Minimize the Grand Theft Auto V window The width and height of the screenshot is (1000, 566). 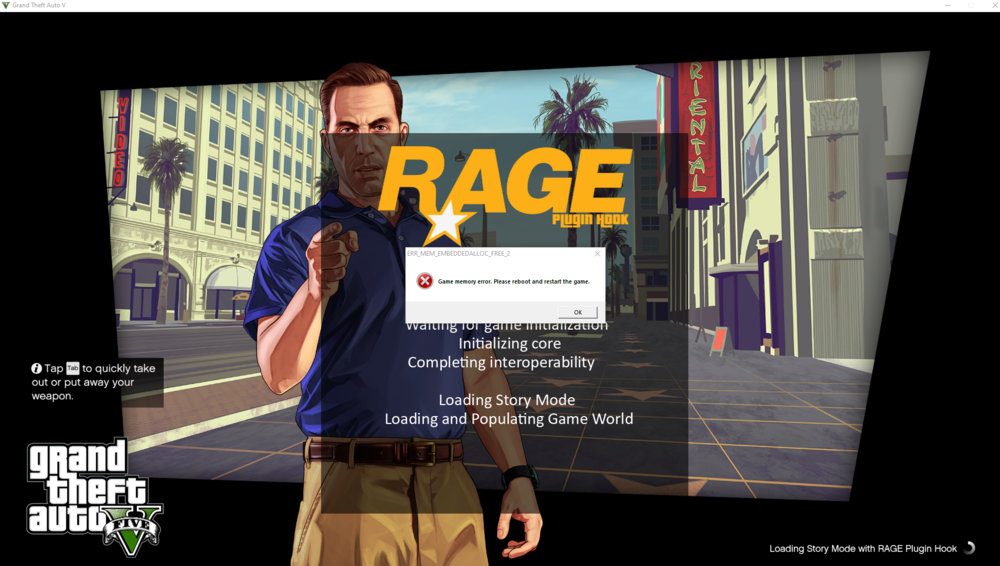pyautogui.click(x=947, y=5)
